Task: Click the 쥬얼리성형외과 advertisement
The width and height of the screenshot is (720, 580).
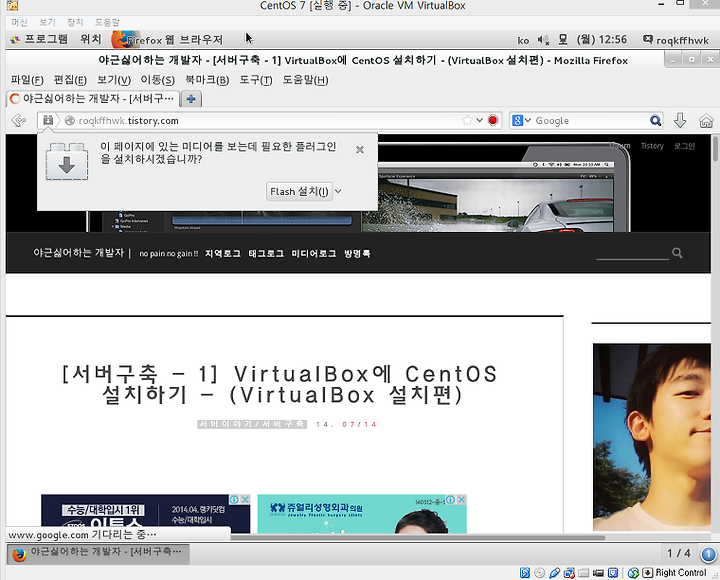Action: (x=362, y=514)
